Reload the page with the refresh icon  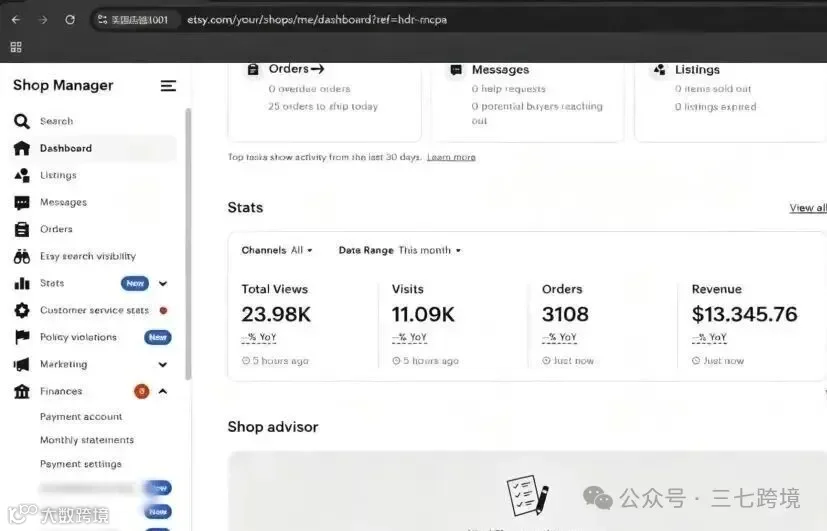pos(70,20)
